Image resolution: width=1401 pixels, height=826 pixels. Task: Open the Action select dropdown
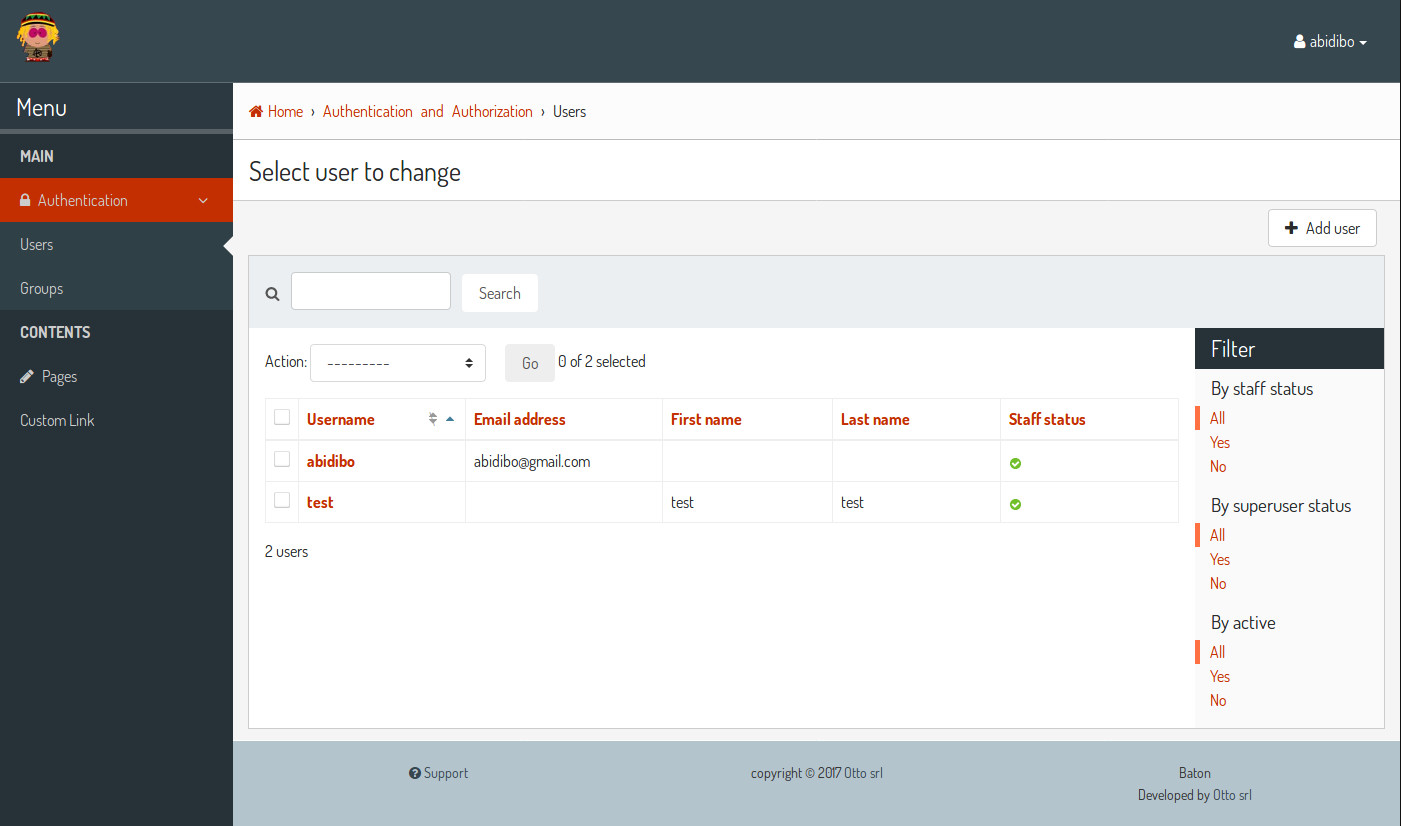pos(398,363)
